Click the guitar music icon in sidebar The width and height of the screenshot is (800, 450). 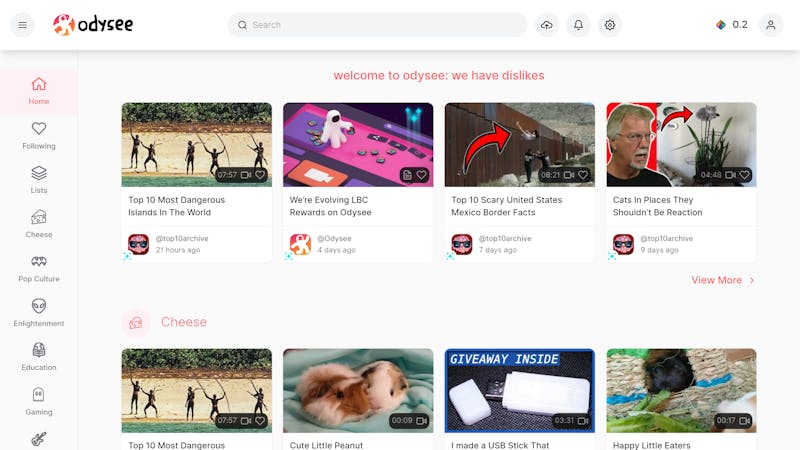coord(39,439)
